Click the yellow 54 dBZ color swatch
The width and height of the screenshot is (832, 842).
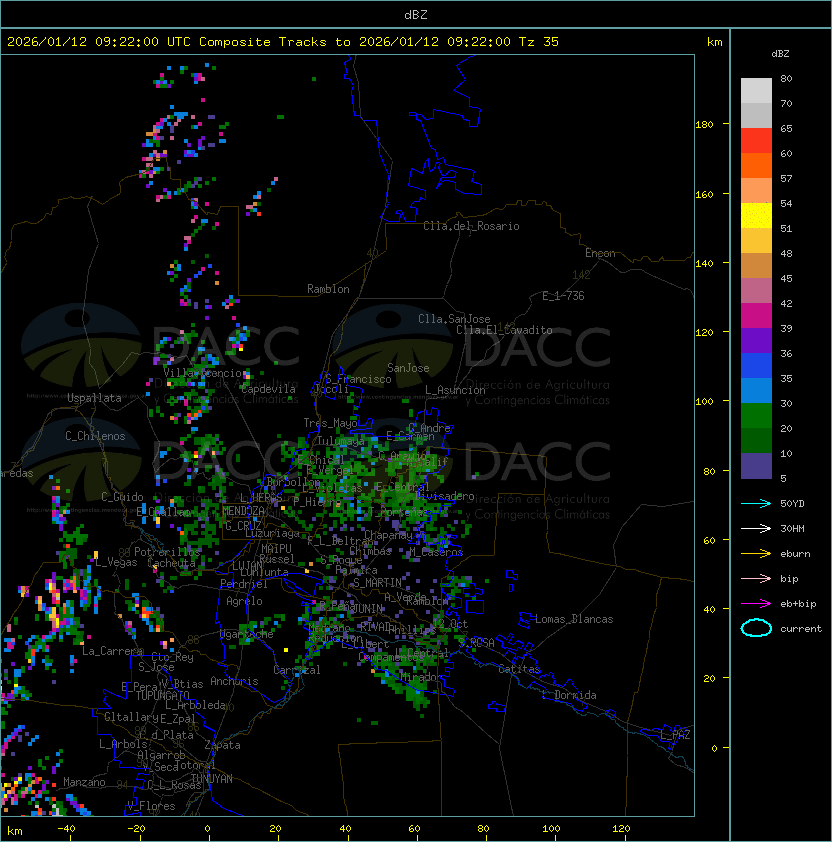[x=756, y=216]
